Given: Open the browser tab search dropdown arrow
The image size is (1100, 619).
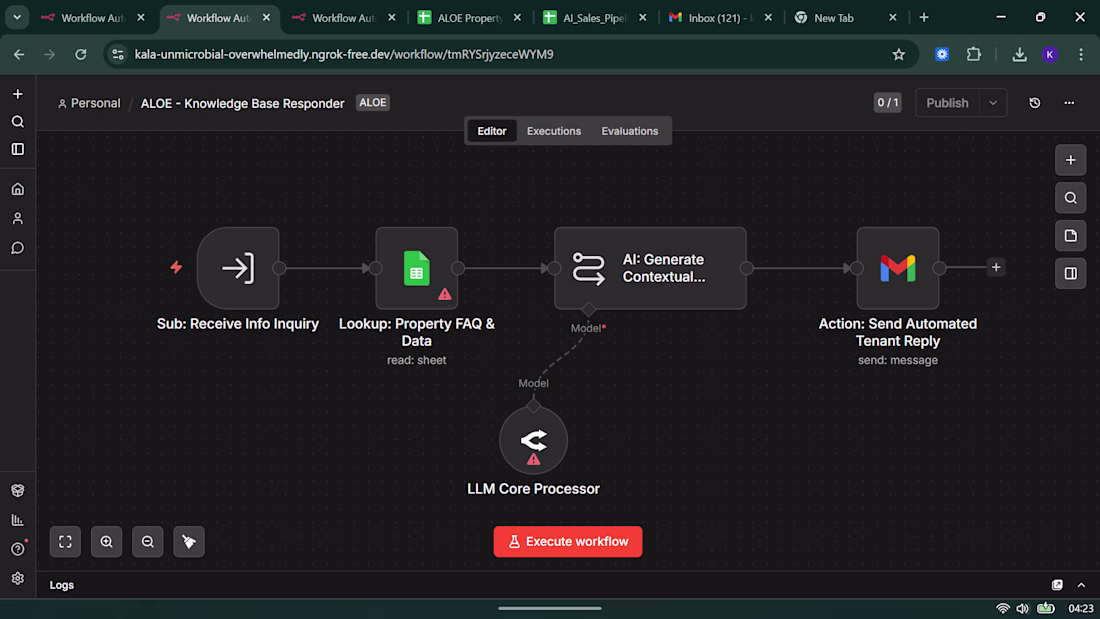Looking at the screenshot, I should [x=17, y=18].
